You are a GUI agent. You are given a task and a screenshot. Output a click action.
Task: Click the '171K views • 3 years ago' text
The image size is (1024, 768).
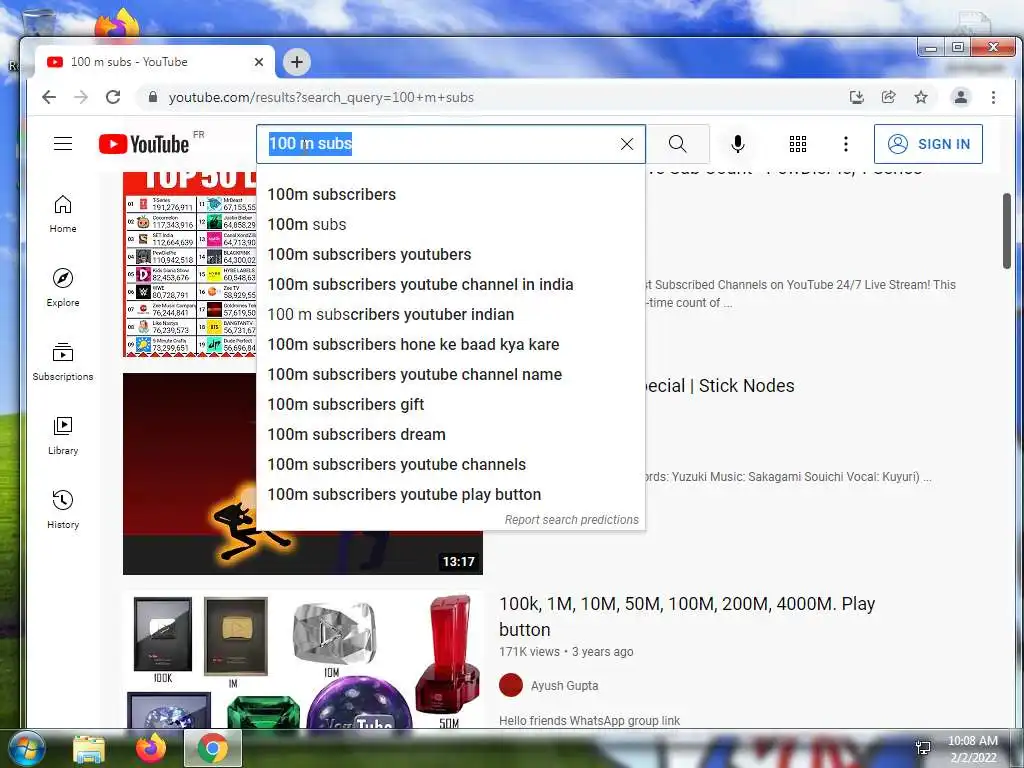(x=566, y=652)
